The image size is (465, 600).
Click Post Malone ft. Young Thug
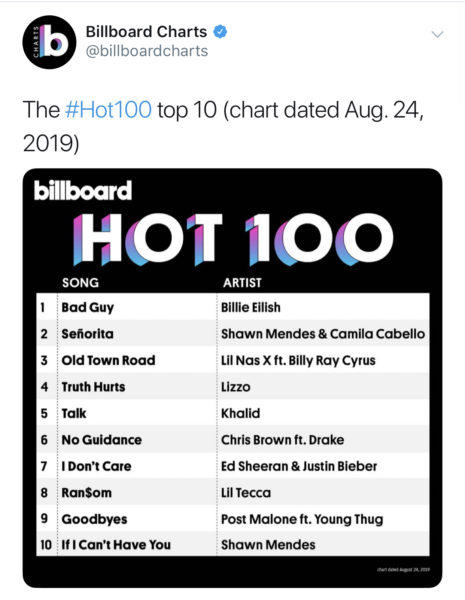pyautogui.click(x=302, y=519)
